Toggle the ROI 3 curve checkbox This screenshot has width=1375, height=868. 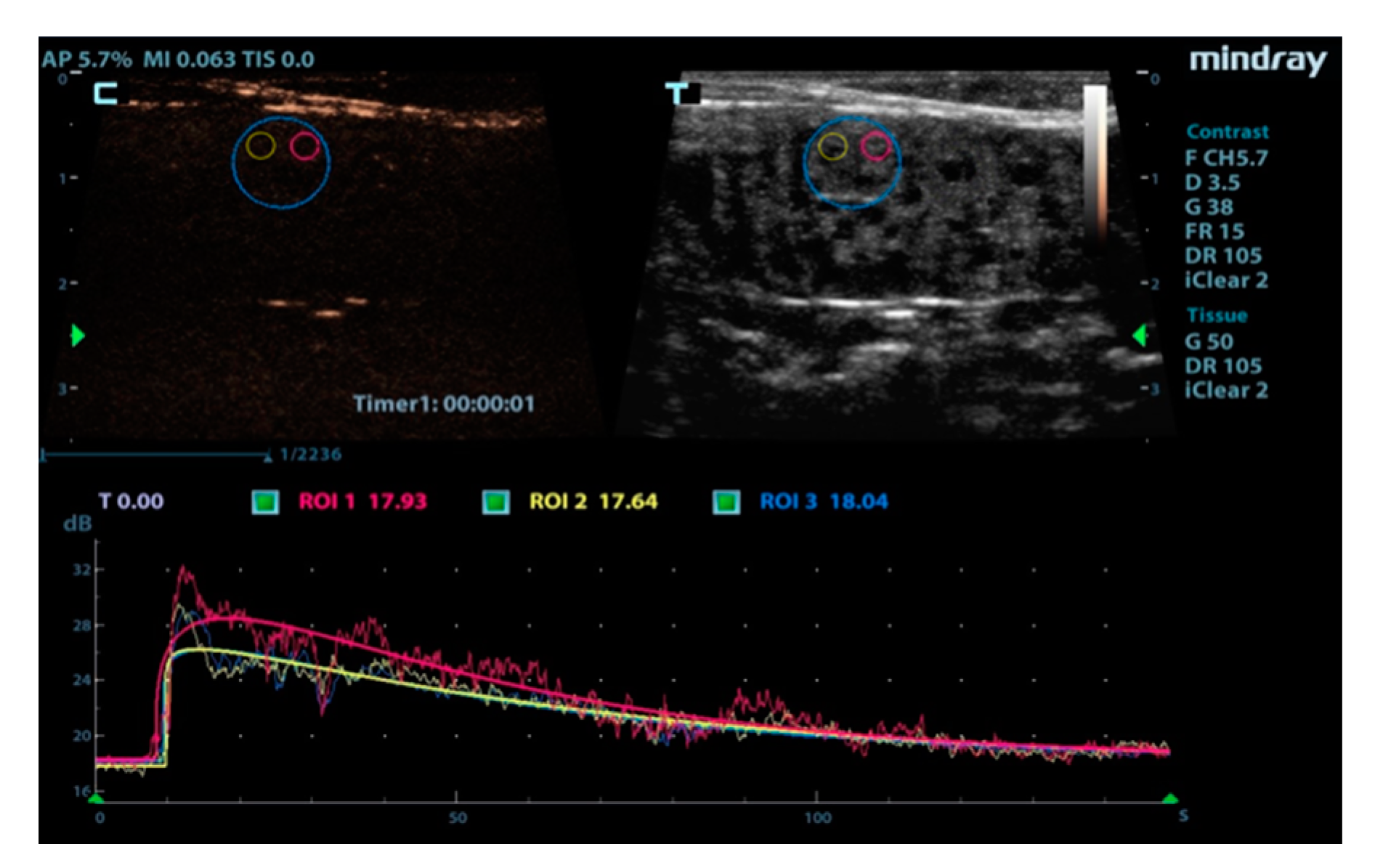pyautogui.click(x=726, y=502)
